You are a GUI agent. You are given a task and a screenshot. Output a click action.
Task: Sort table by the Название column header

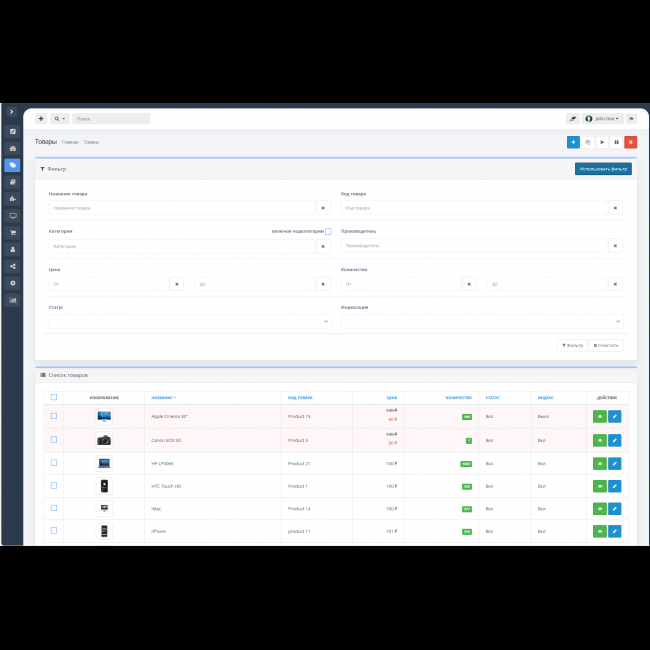pyautogui.click(x=160, y=397)
